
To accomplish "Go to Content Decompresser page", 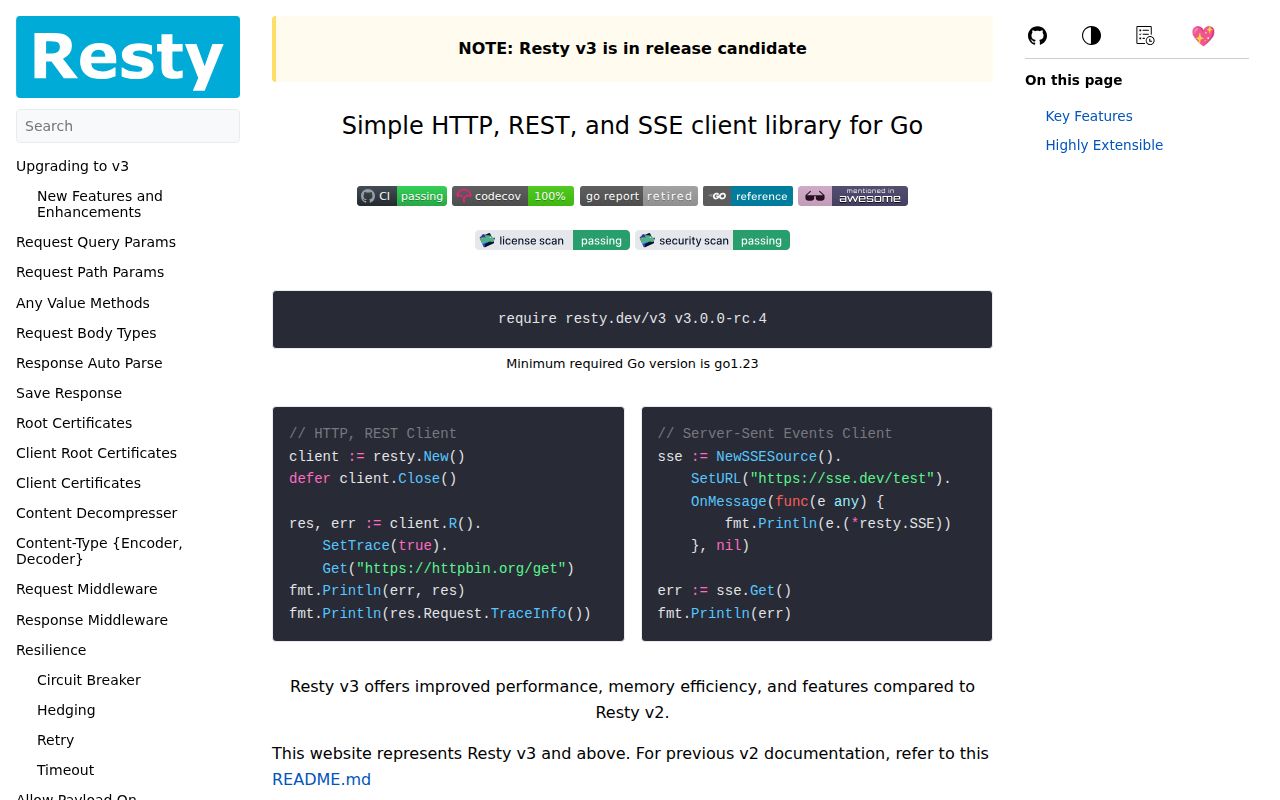I will [96, 513].
